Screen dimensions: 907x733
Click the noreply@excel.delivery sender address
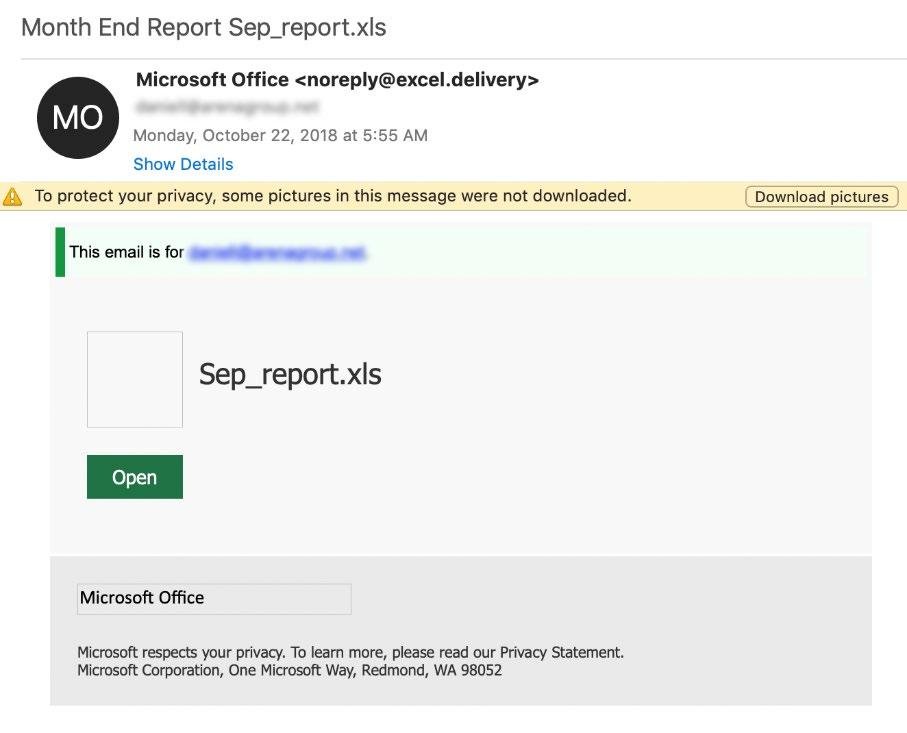tap(417, 79)
